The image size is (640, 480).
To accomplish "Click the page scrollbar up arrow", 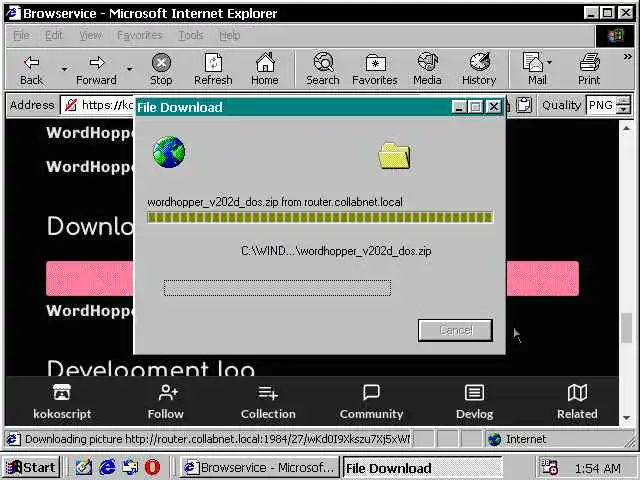I will coord(627,129).
